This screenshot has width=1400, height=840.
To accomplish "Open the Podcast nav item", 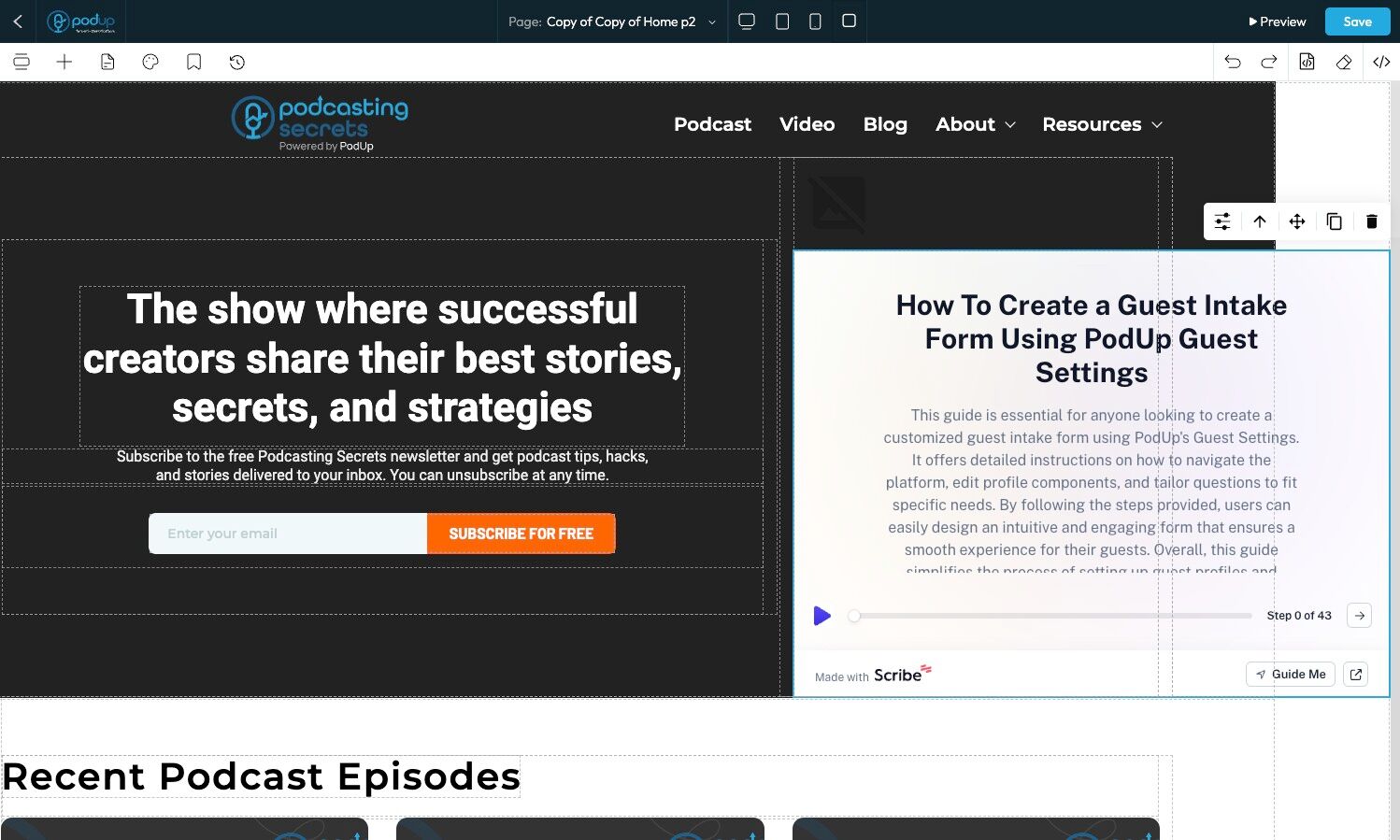I will (x=712, y=124).
